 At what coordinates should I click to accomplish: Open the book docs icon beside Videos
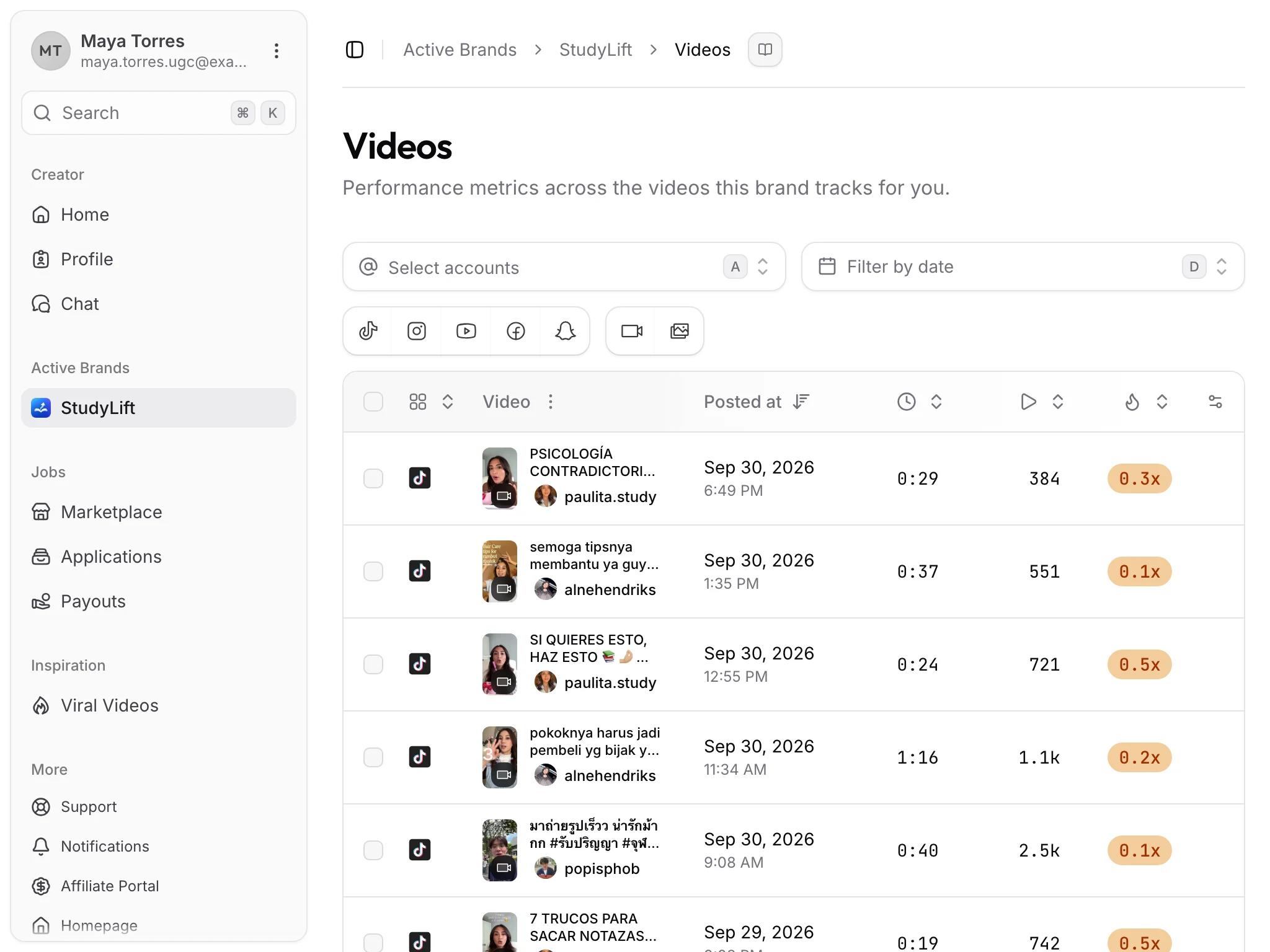point(765,50)
